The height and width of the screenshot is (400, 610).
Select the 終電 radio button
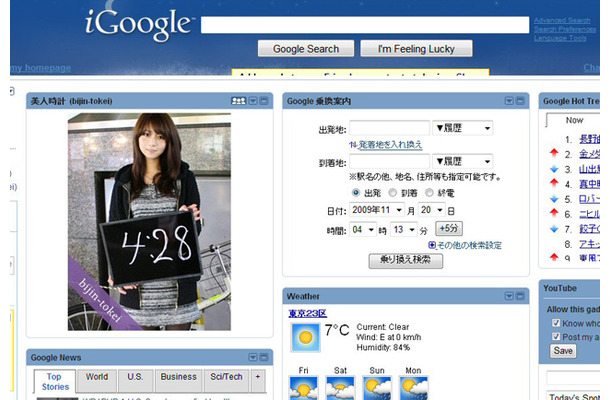[429, 193]
